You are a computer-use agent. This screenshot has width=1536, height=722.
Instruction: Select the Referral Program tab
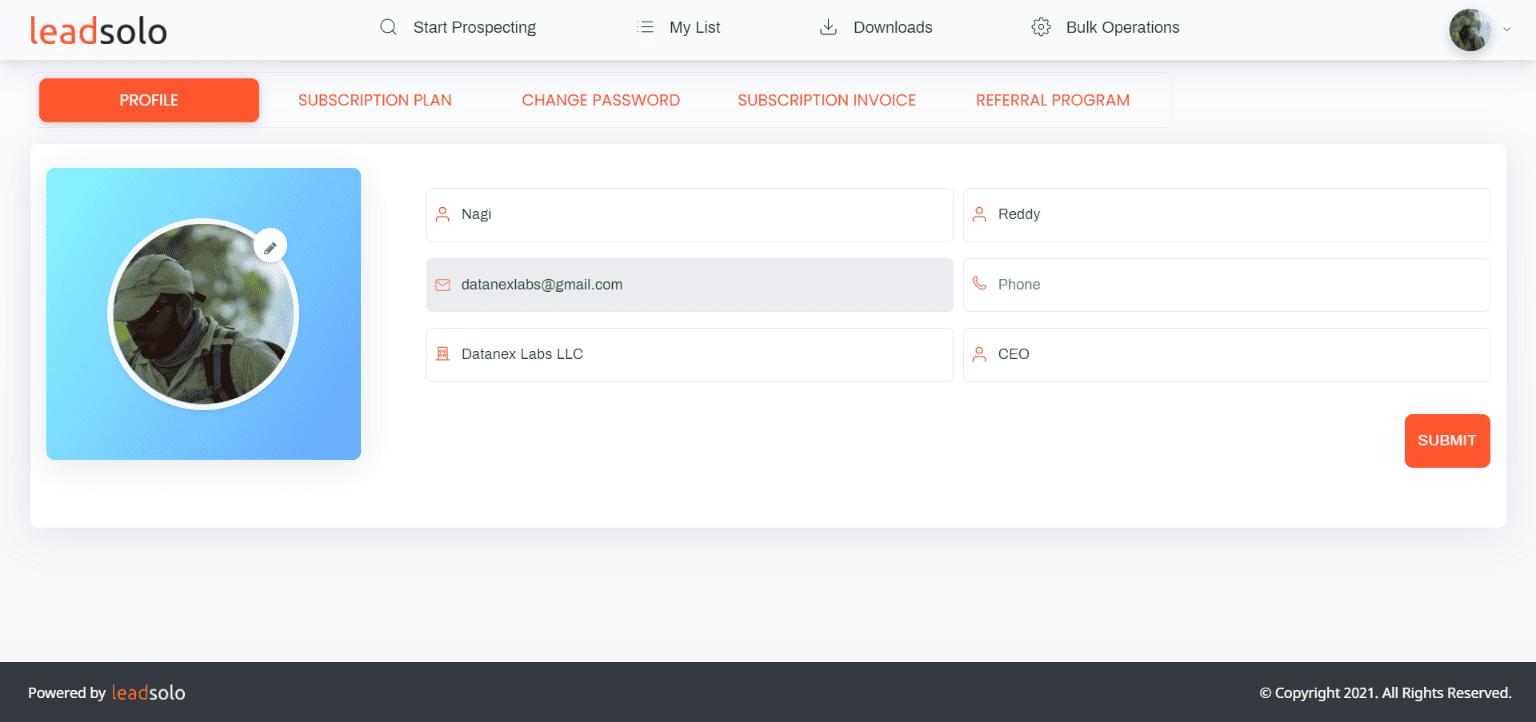[1053, 100]
